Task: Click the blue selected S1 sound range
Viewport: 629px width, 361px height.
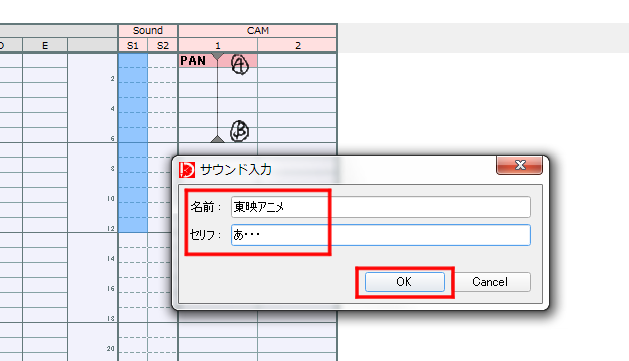Action: (x=133, y=143)
